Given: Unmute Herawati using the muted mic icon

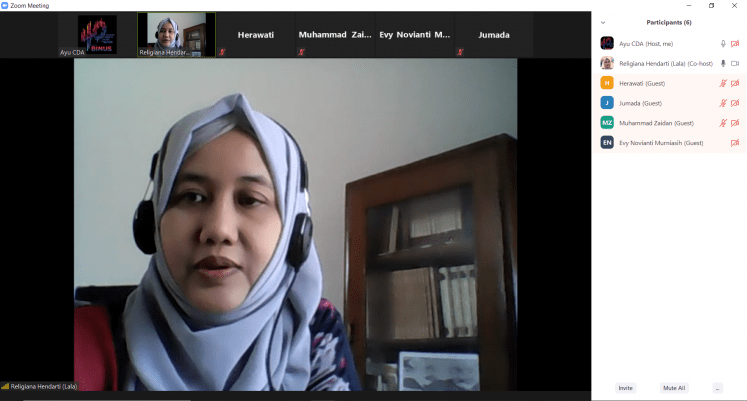Looking at the screenshot, I should click(723, 83).
